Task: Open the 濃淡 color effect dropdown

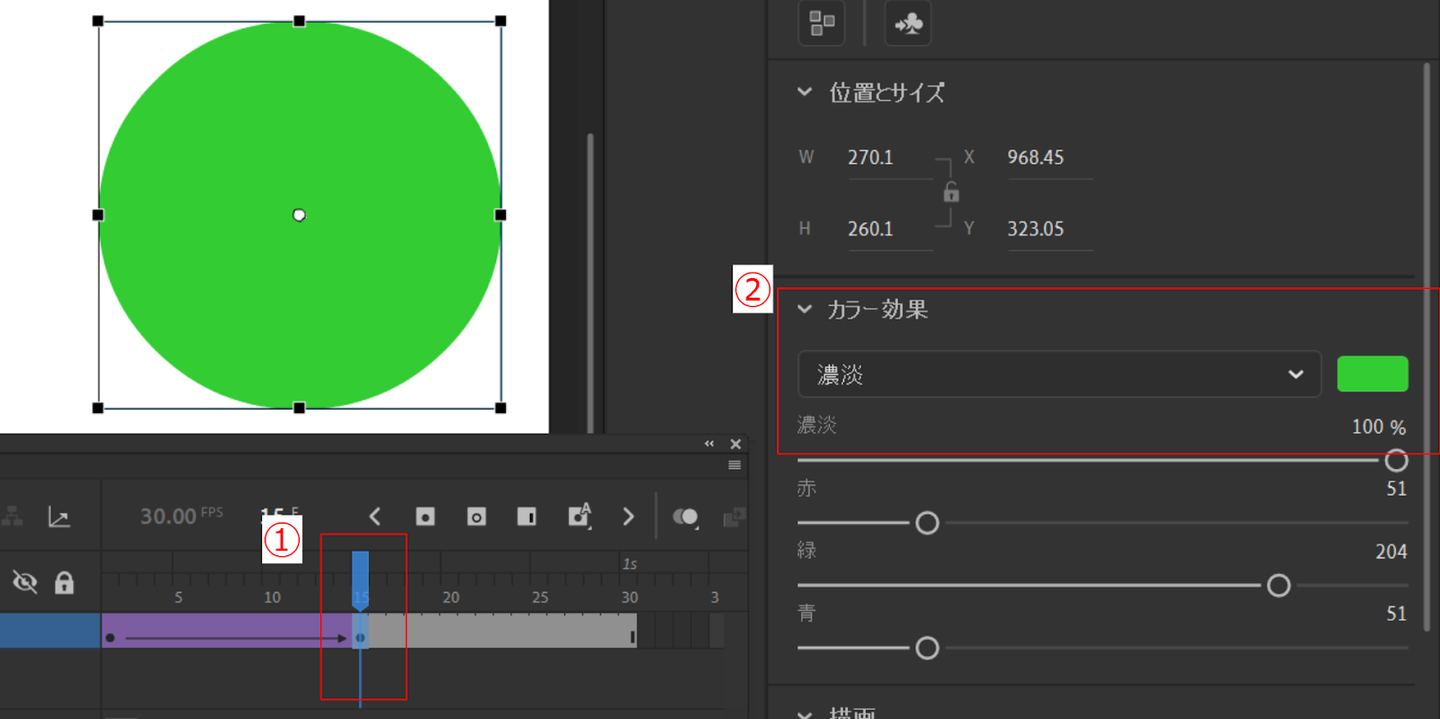Action: point(1060,374)
